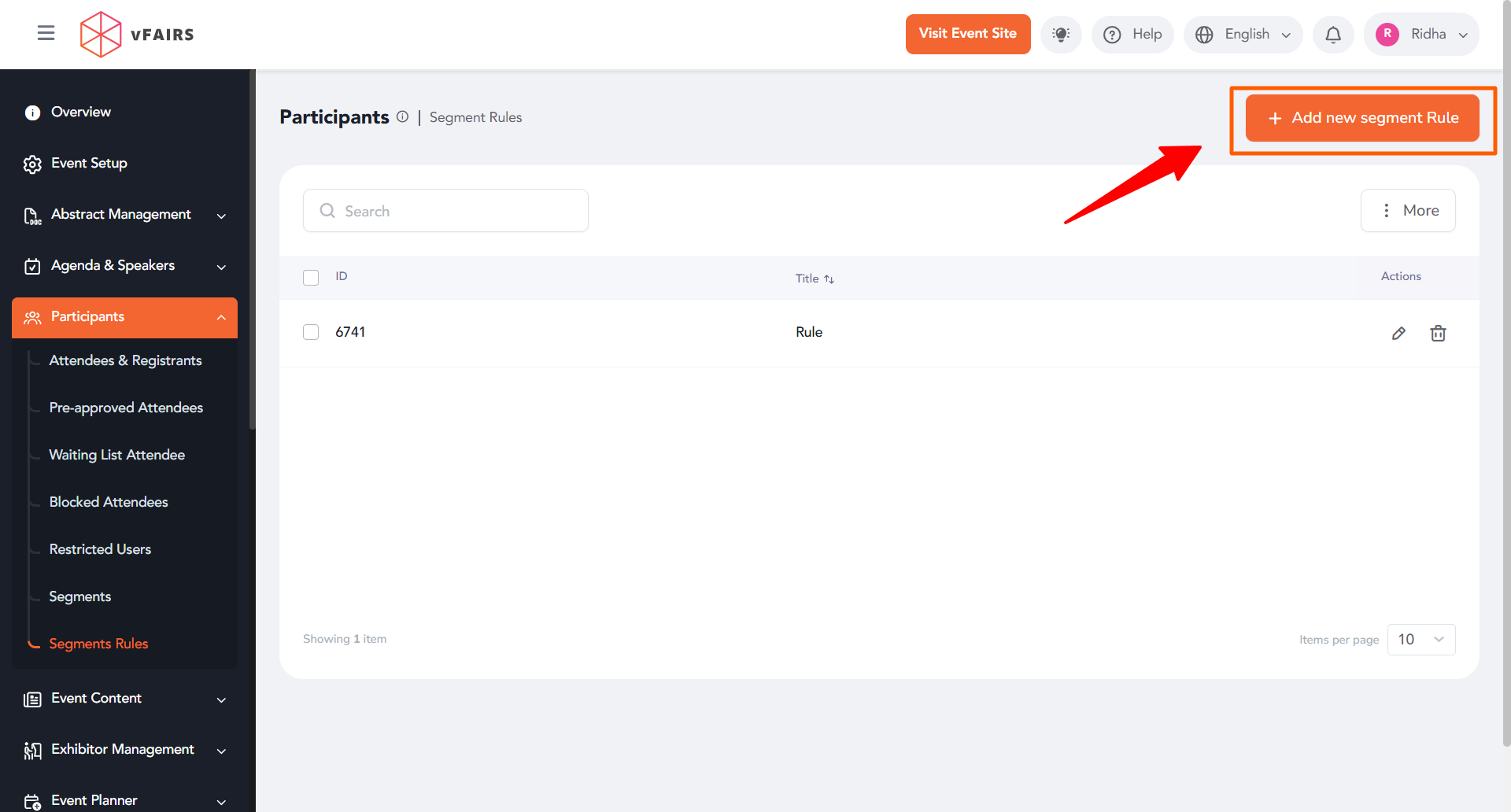Toggle the light bulb theme icon
Screen dimensions: 1511x812
pos(1060,35)
